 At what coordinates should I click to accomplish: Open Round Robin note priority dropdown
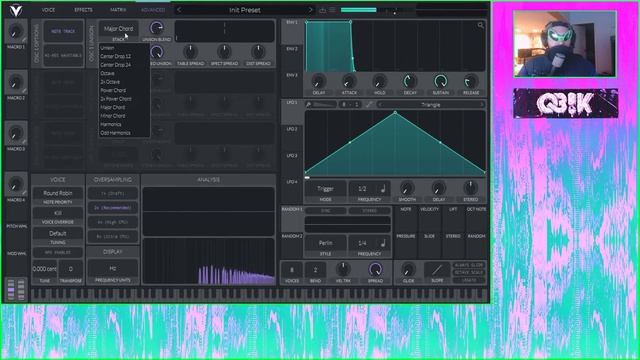coord(58,193)
